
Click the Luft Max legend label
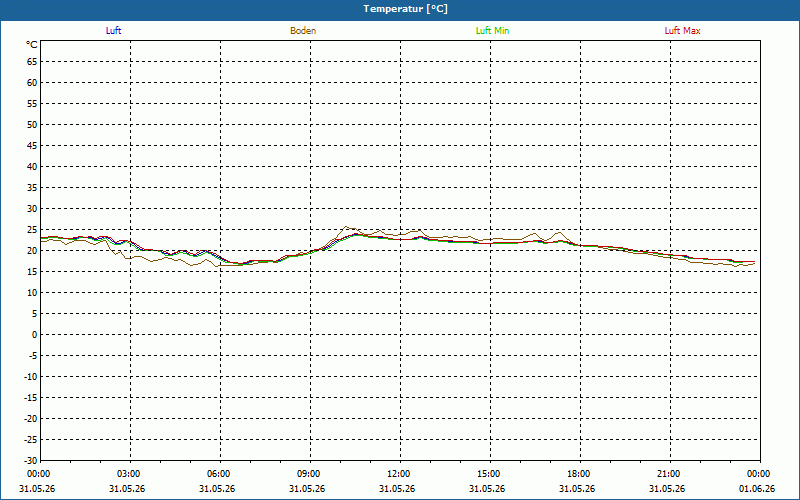point(682,31)
